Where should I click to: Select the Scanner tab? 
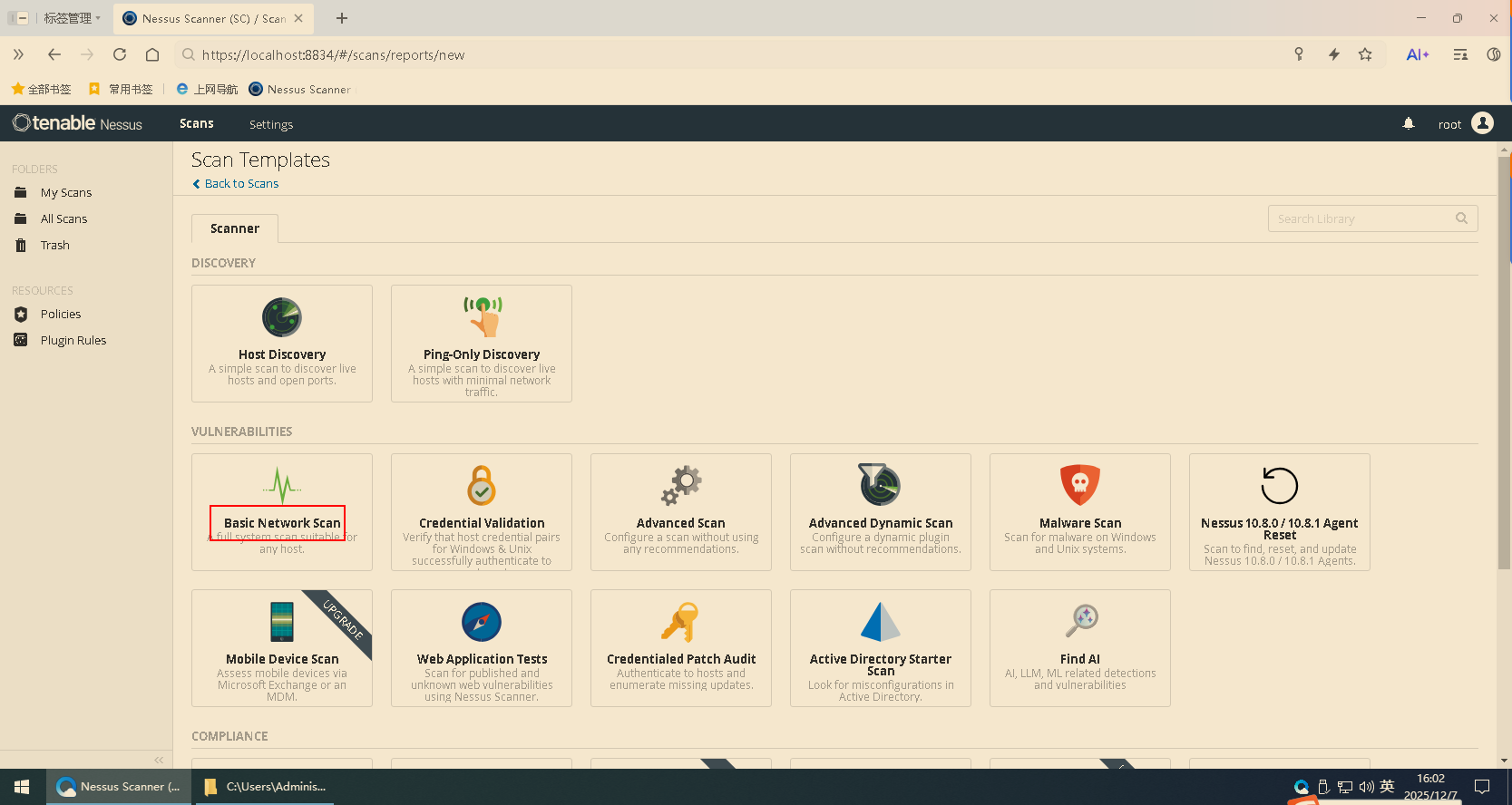pos(235,228)
